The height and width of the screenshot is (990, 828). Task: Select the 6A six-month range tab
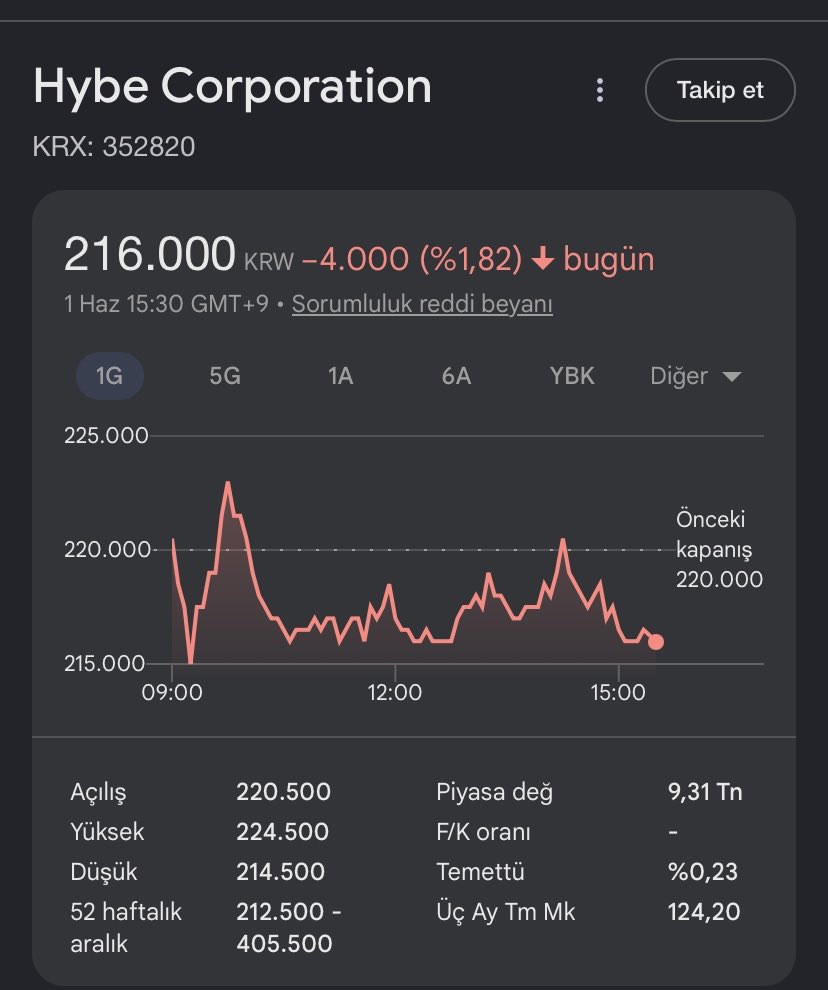[456, 376]
